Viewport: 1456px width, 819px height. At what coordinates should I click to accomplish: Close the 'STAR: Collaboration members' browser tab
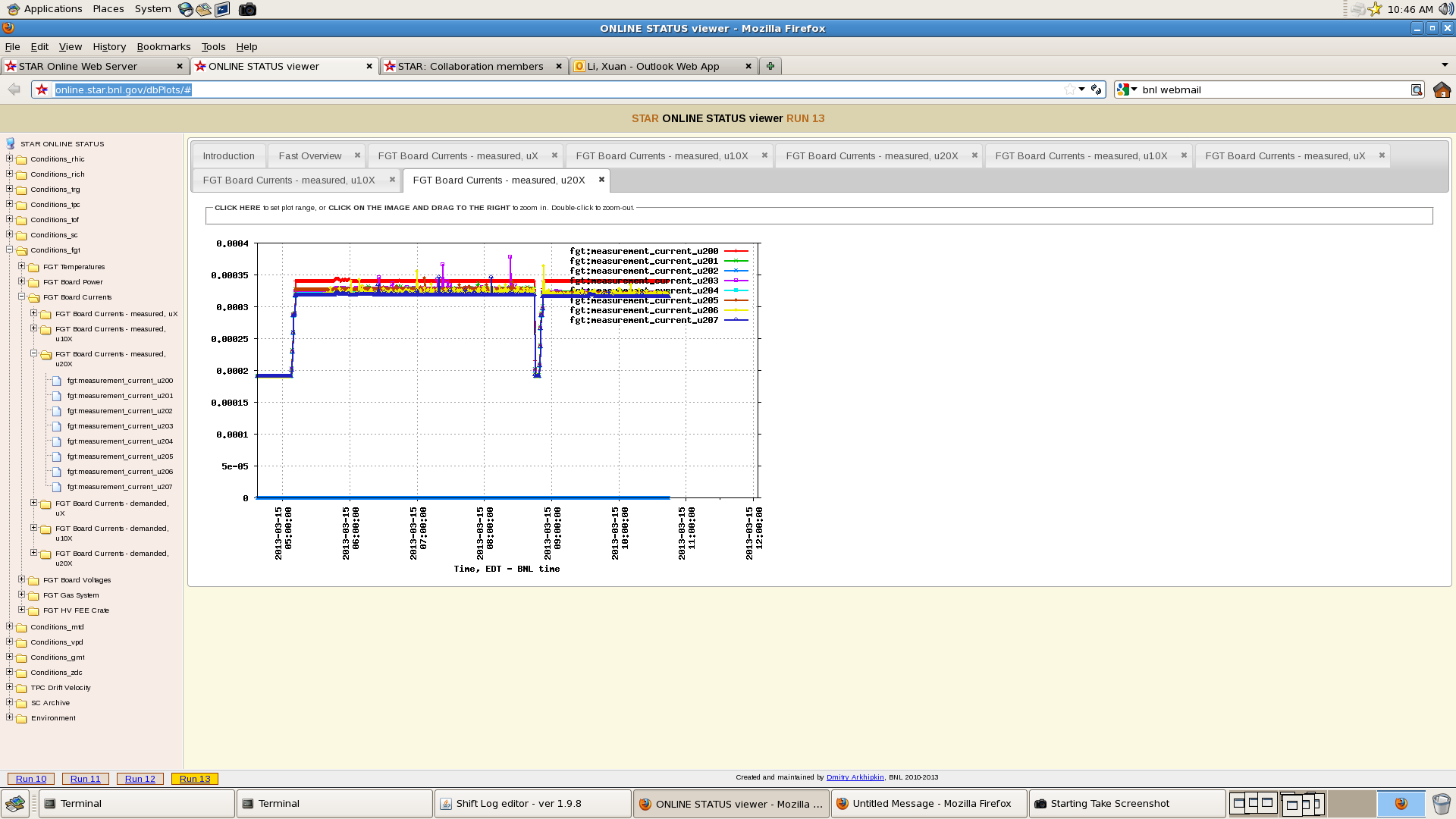pos(559,66)
